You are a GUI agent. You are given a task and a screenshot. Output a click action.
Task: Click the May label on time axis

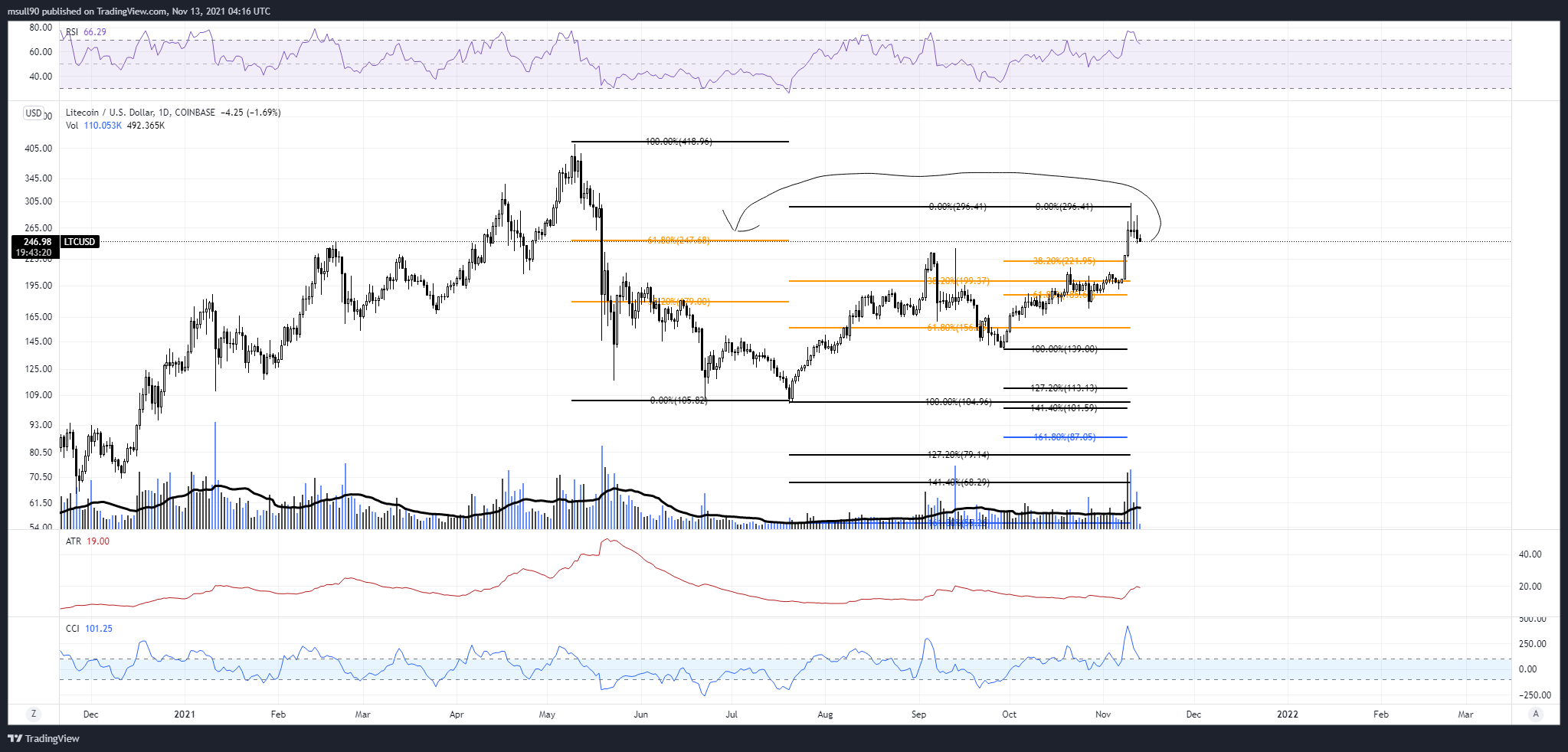click(x=547, y=714)
